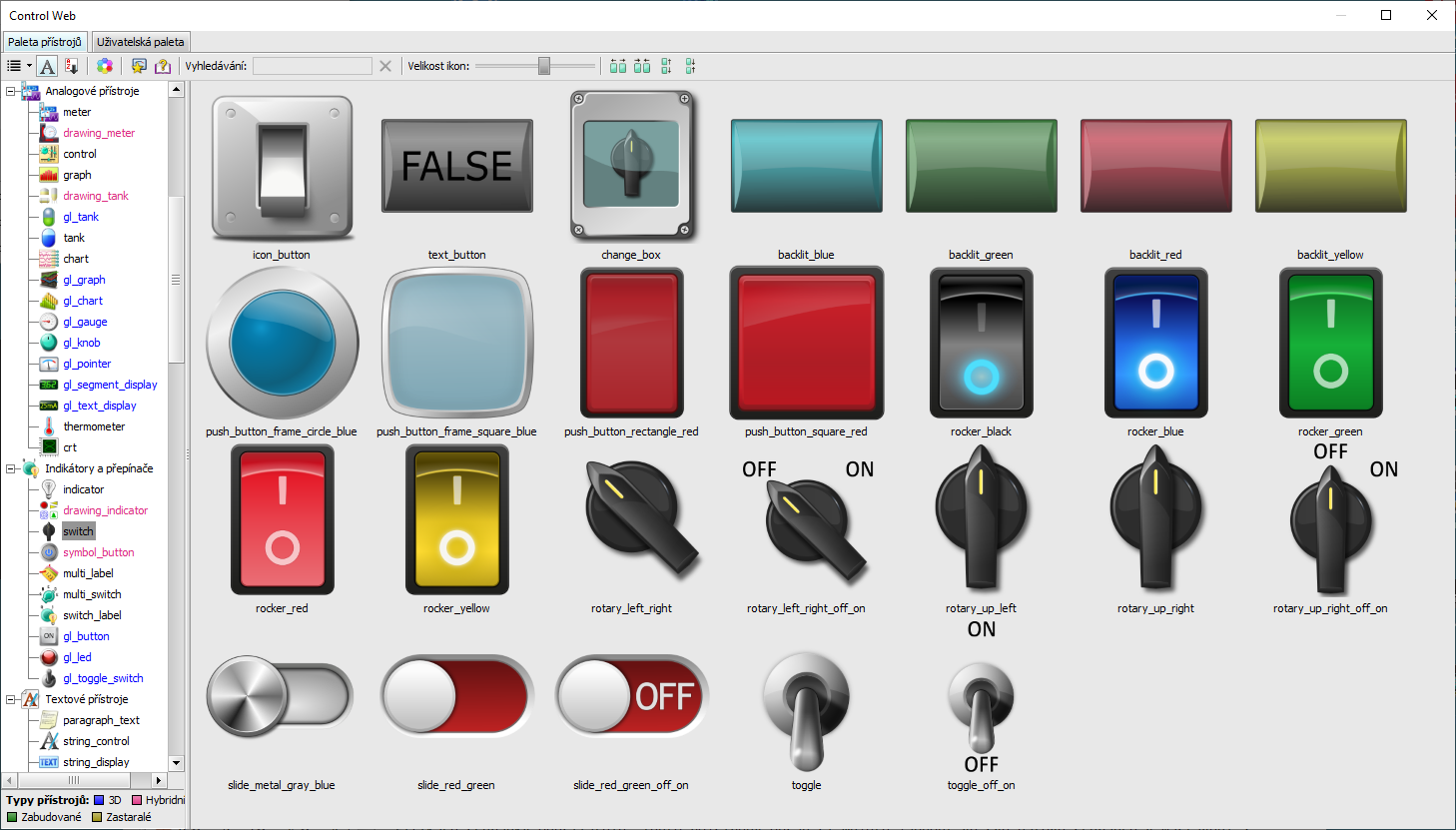Image resolution: width=1456 pixels, height=830 pixels.
Task: Choose the slide_red_green_off_on switch
Action: [631, 695]
